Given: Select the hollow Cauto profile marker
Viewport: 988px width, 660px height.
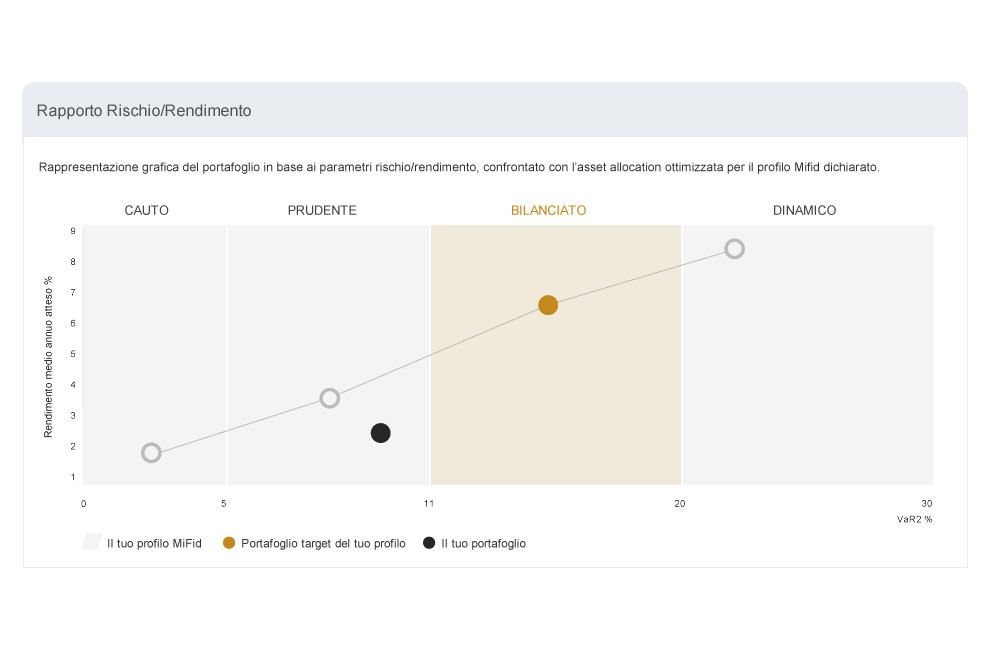Looking at the screenshot, I should [151, 453].
